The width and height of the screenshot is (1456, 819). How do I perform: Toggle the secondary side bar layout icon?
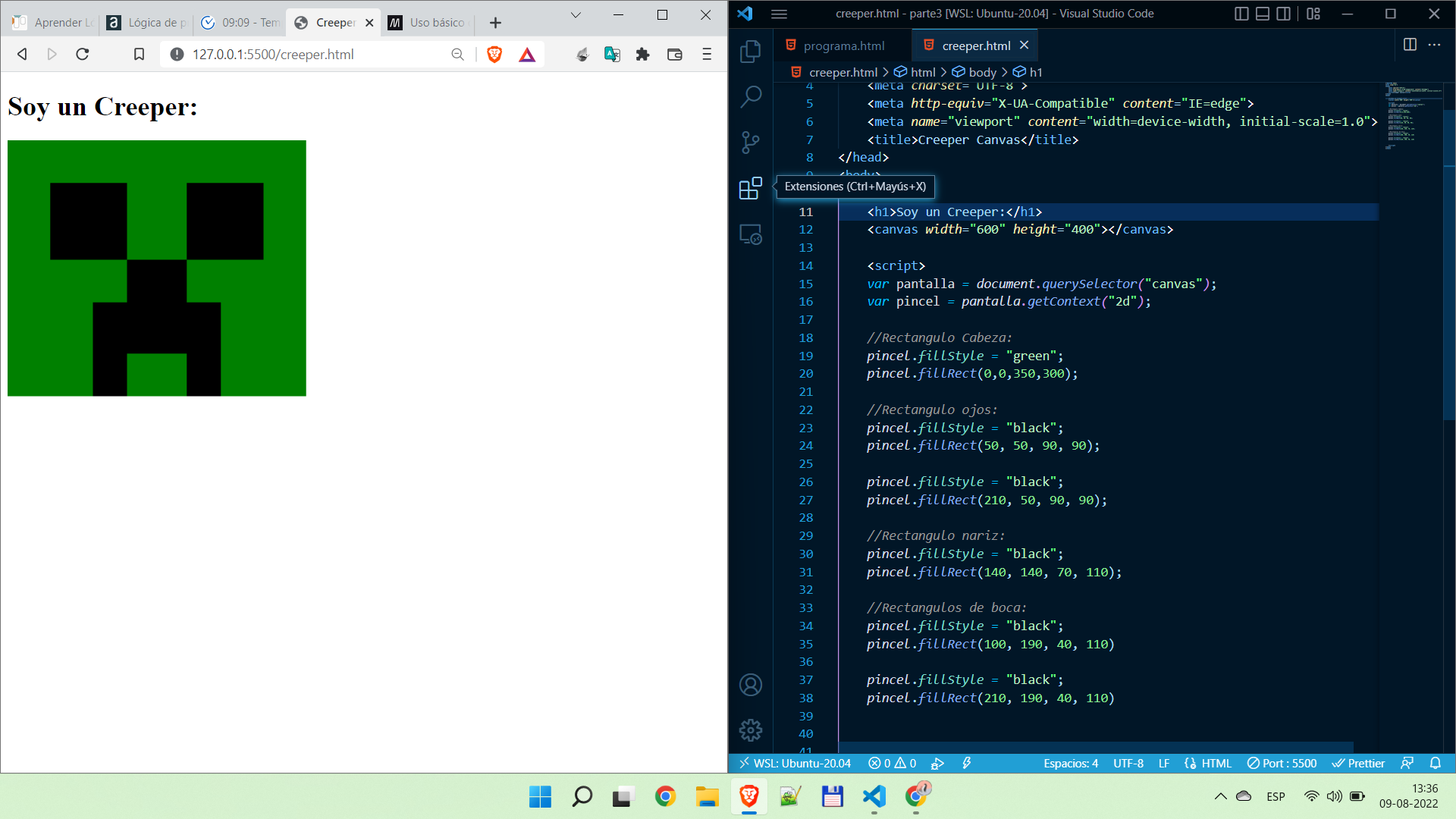coord(1284,14)
